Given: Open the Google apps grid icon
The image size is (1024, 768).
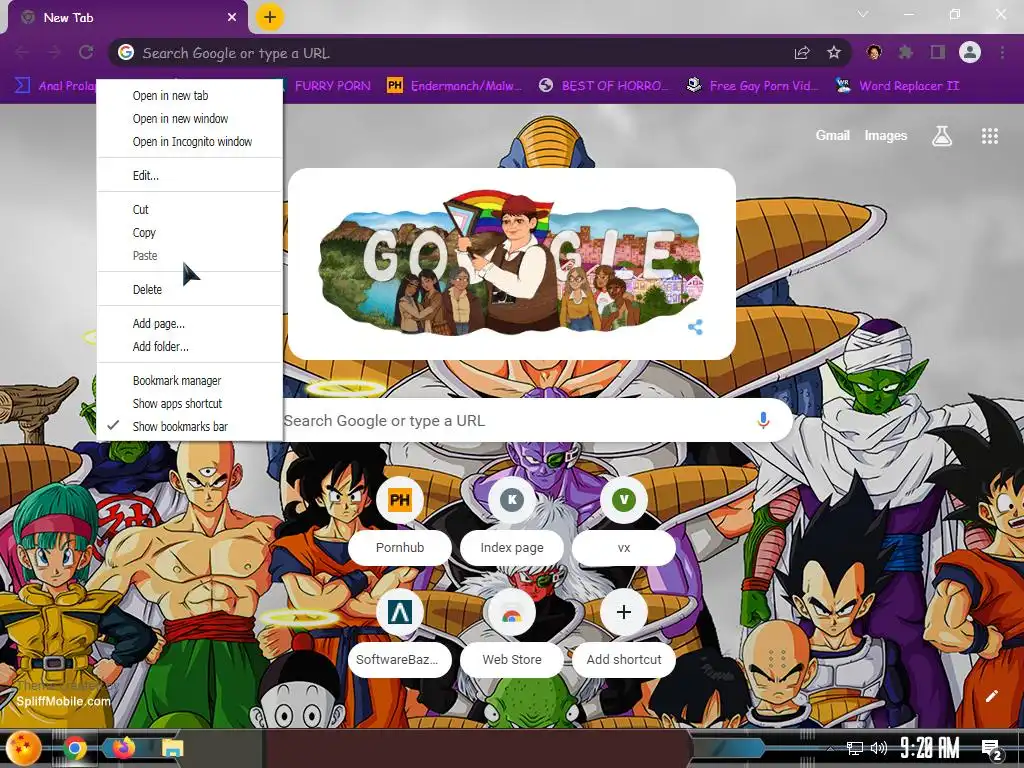Looking at the screenshot, I should 989,136.
